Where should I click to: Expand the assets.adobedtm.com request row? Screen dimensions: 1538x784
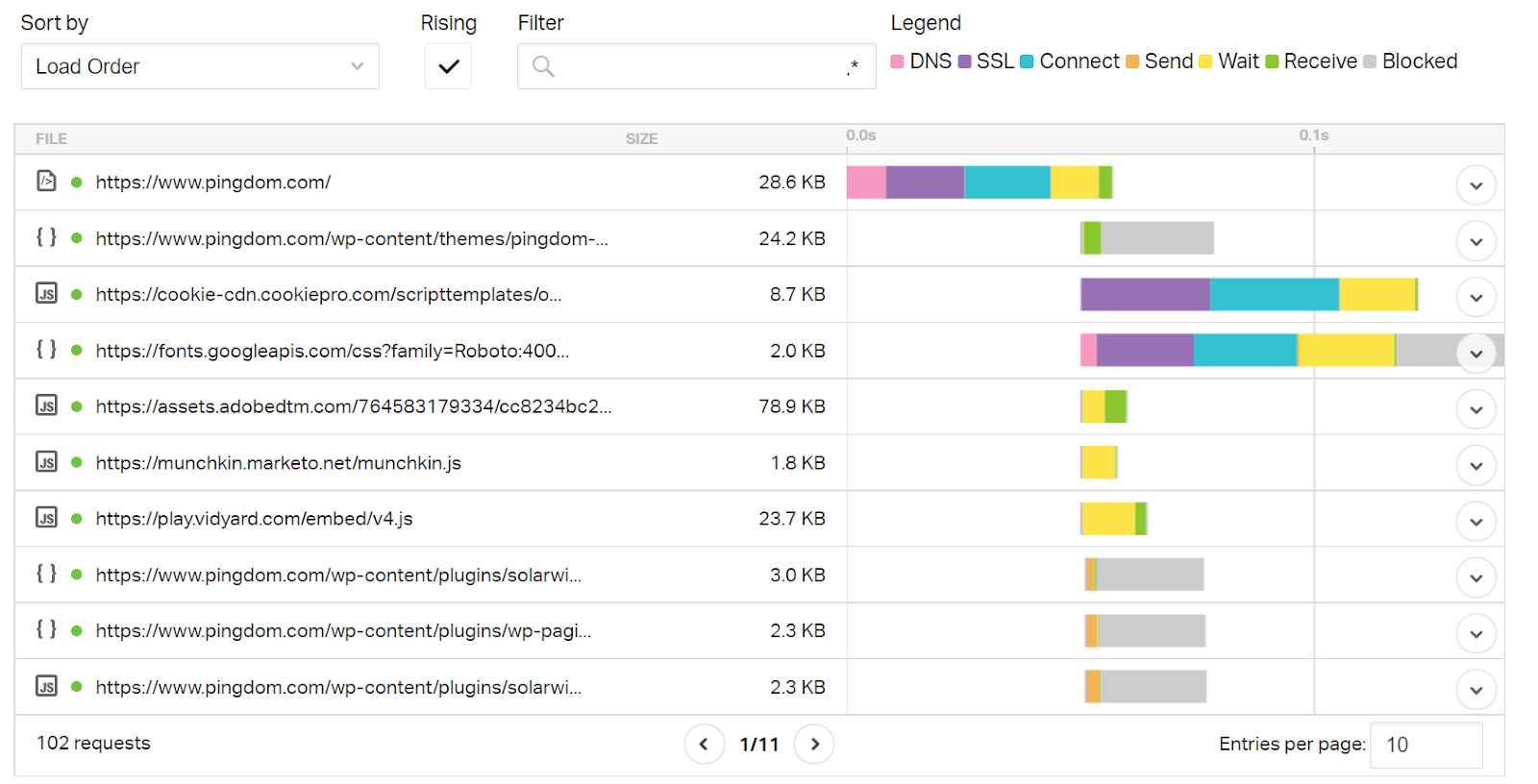(x=1476, y=409)
